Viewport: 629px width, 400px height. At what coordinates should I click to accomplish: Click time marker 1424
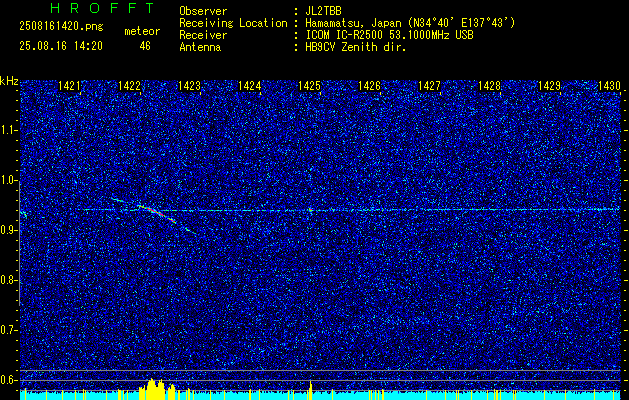(249, 85)
